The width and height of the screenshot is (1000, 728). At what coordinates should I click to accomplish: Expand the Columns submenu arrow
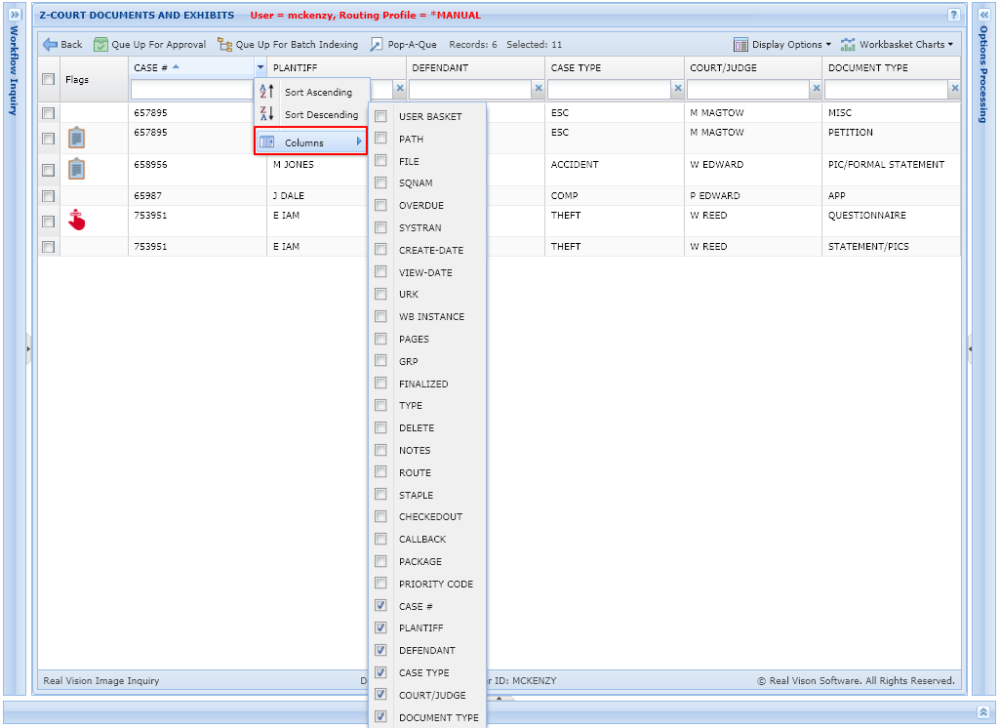359,142
